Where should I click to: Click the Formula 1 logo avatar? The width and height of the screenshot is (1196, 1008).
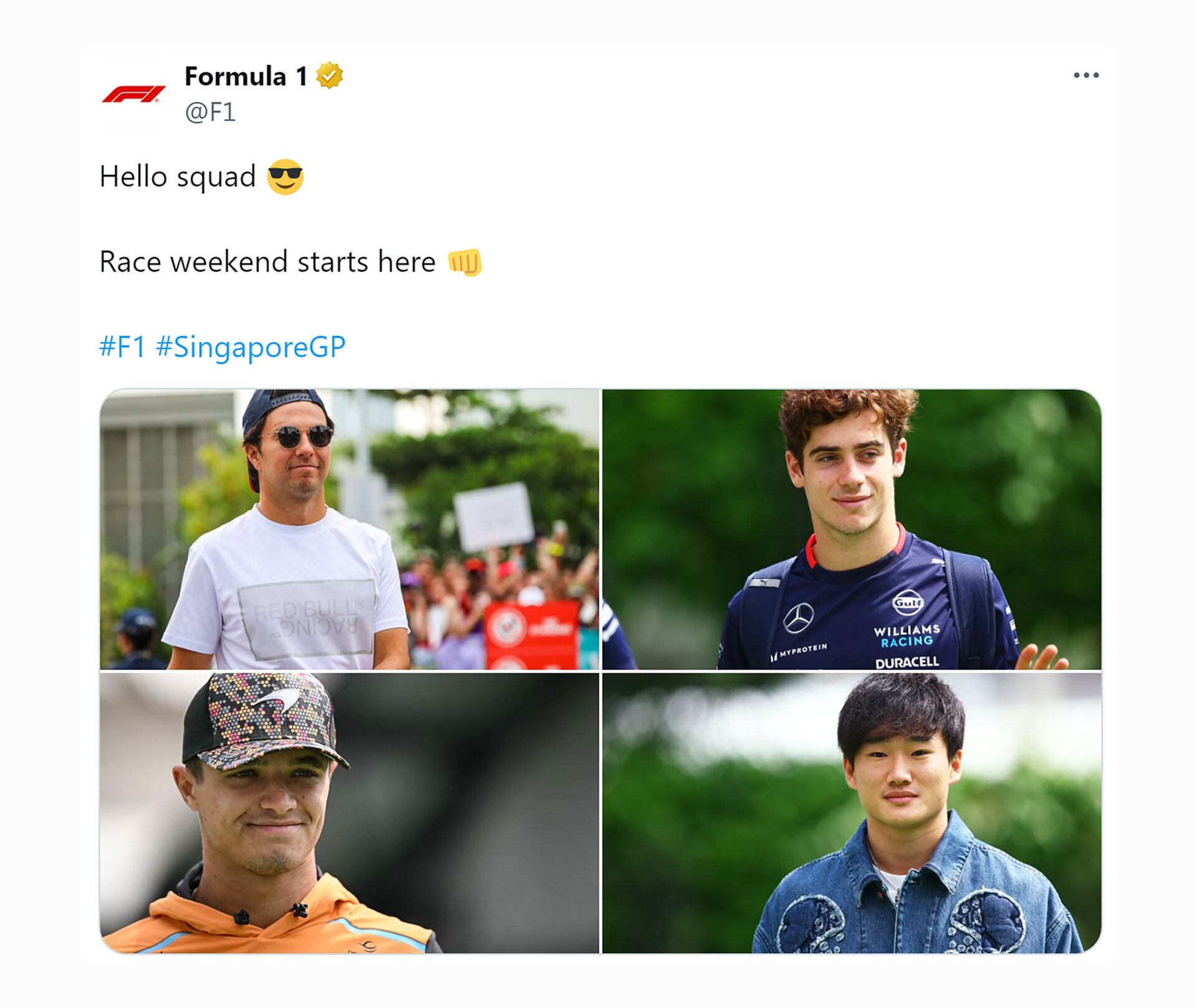tap(134, 94)
